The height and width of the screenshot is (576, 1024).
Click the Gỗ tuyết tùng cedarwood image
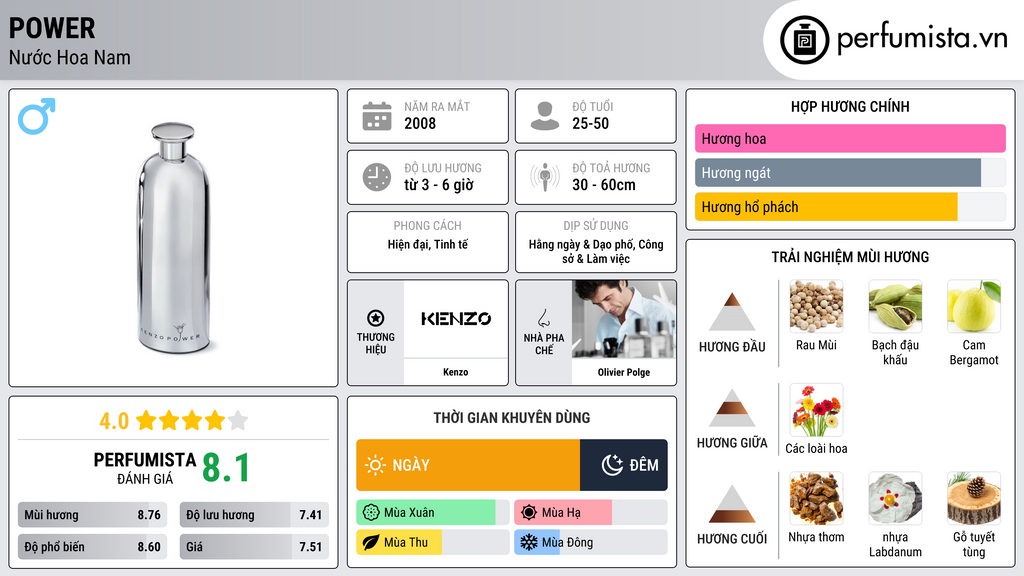click(974, 498)
